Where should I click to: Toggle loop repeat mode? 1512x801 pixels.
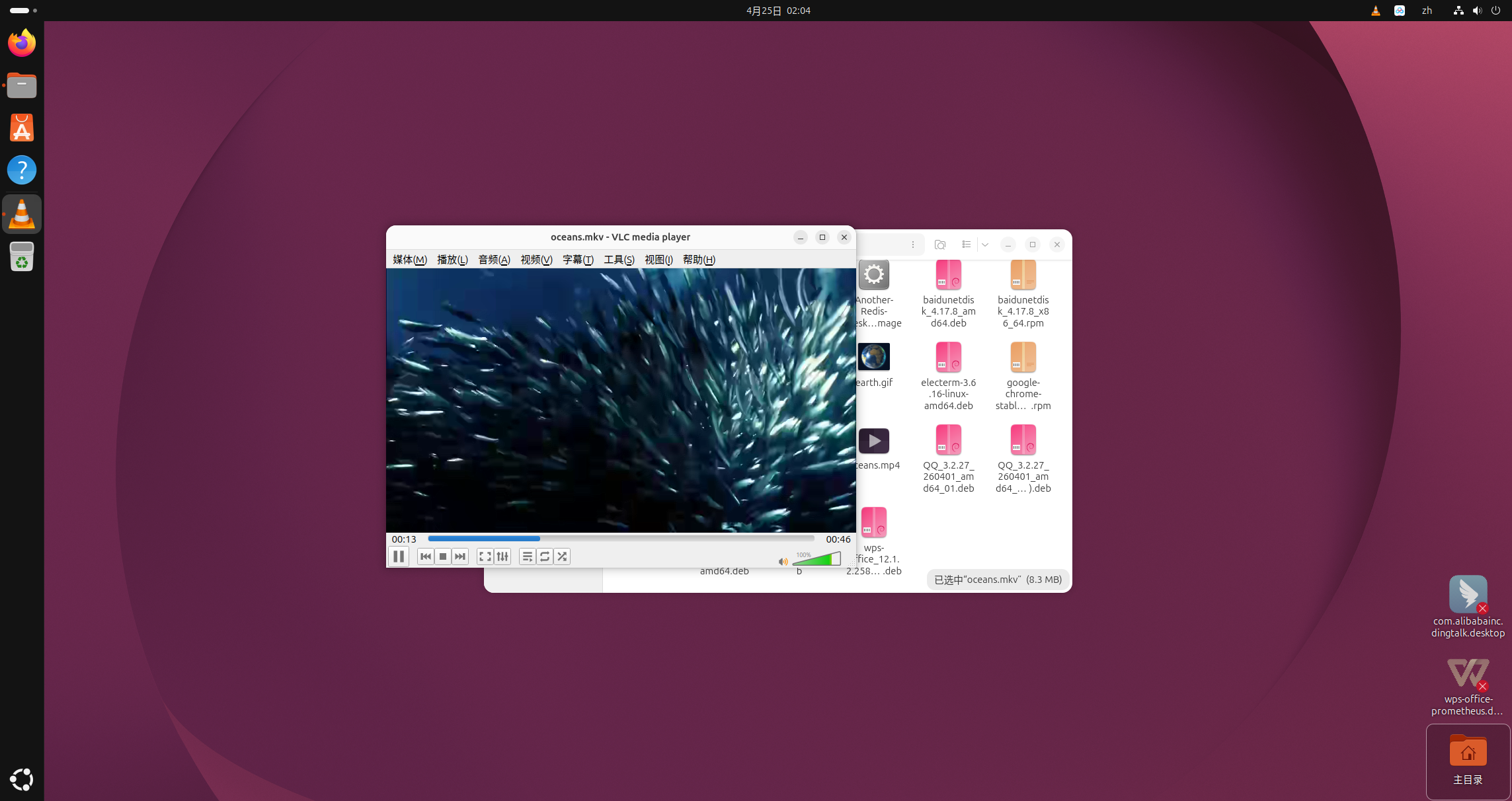(545, 556)
